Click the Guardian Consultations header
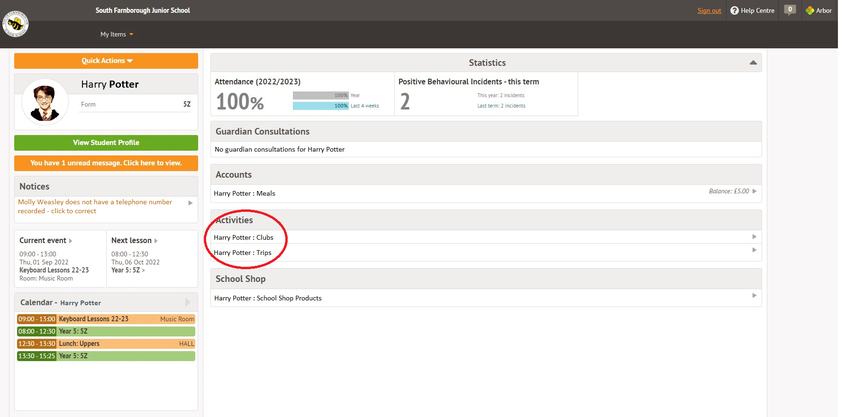The height and width of the screenshot is (417, 846). (486, 132)
